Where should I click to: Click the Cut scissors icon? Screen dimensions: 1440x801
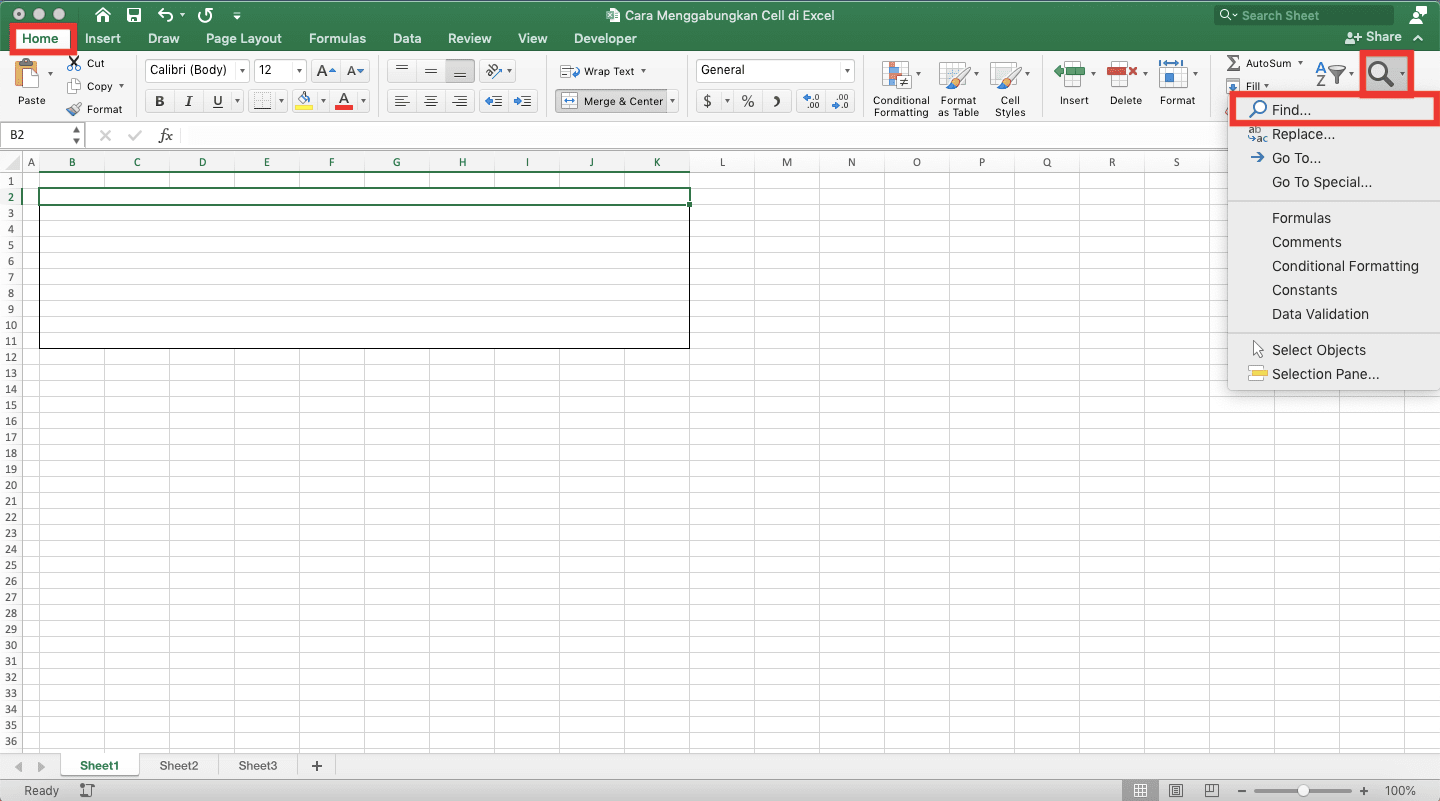point(74,63)
